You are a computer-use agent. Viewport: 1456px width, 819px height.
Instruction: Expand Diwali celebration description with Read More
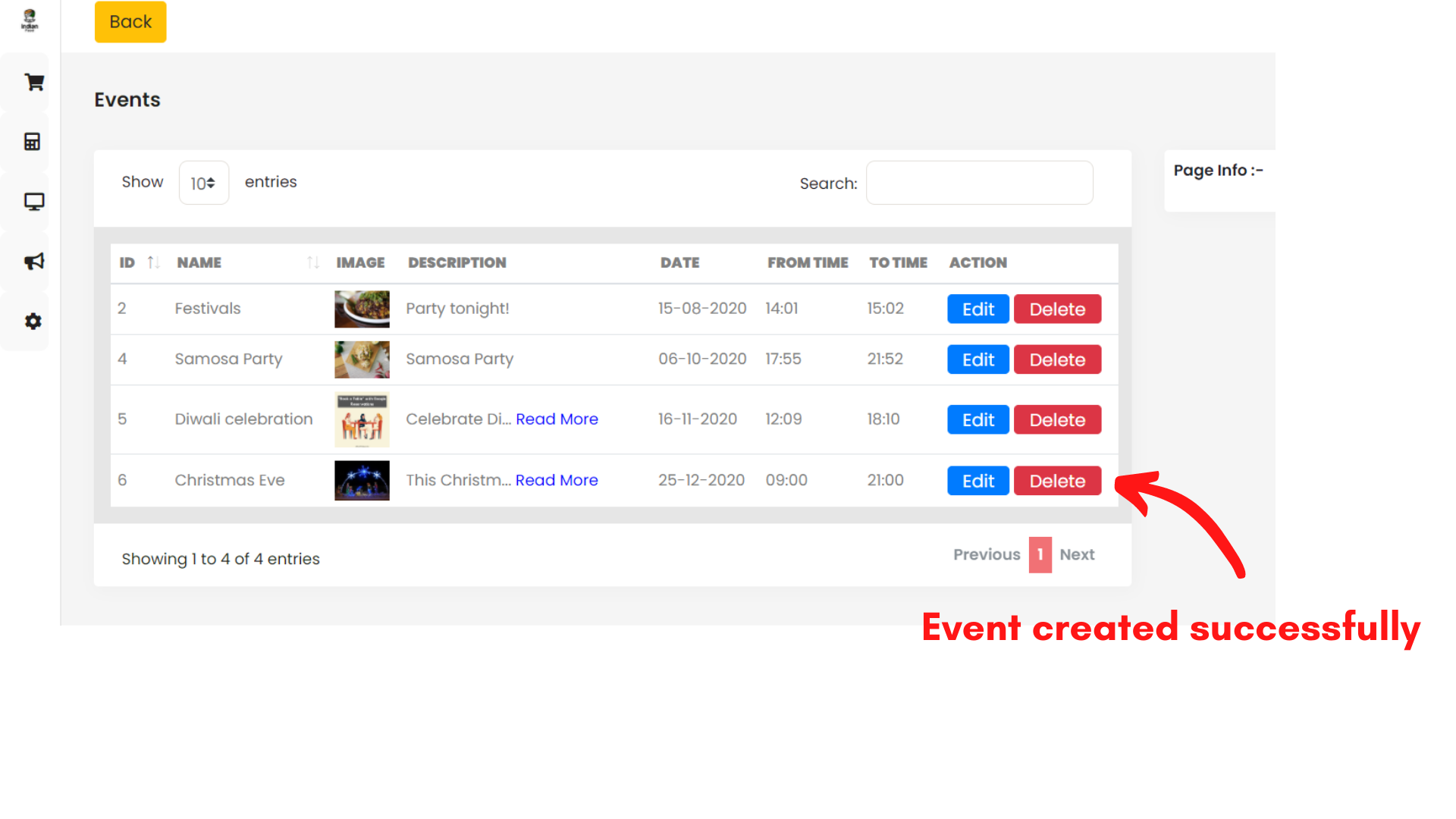(557, 419)
